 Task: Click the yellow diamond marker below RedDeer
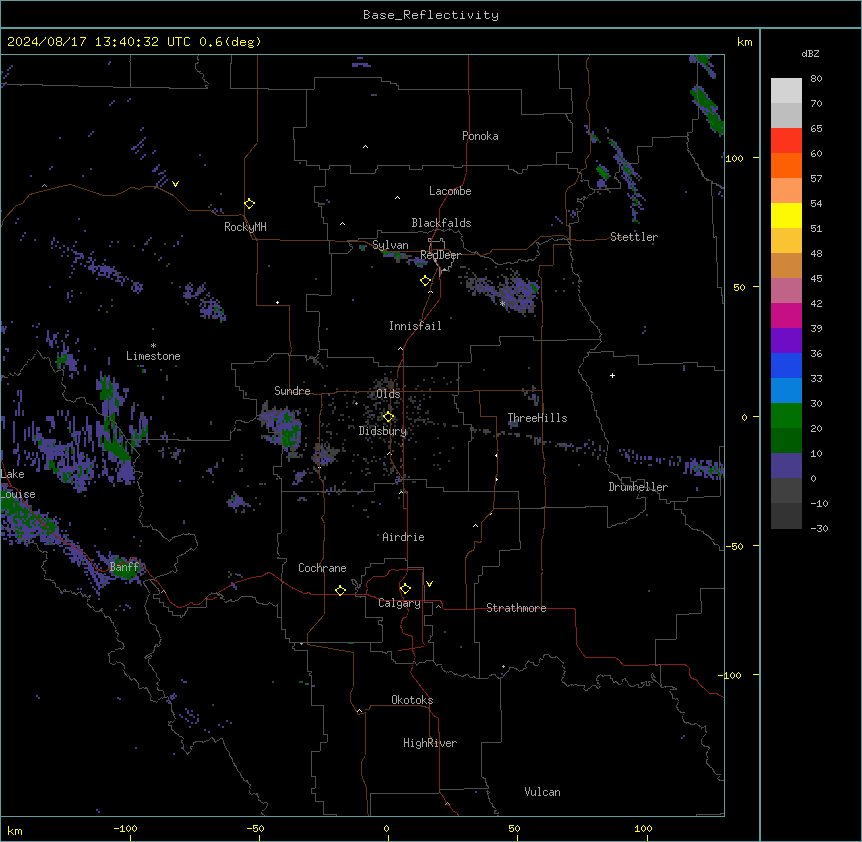pos(425,281)
